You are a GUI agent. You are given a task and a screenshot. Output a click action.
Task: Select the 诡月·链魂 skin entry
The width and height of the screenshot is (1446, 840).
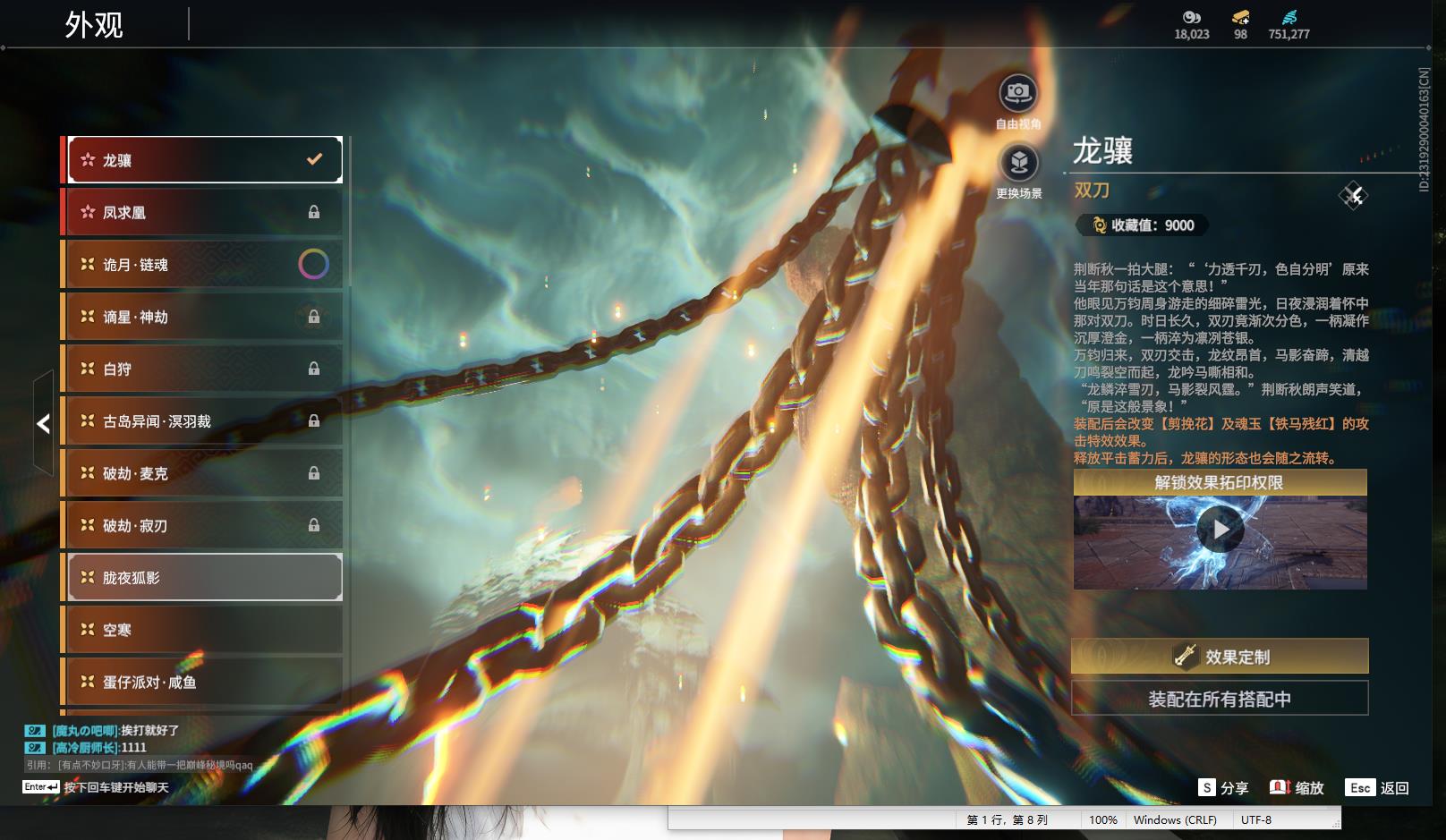click(203, 265)
